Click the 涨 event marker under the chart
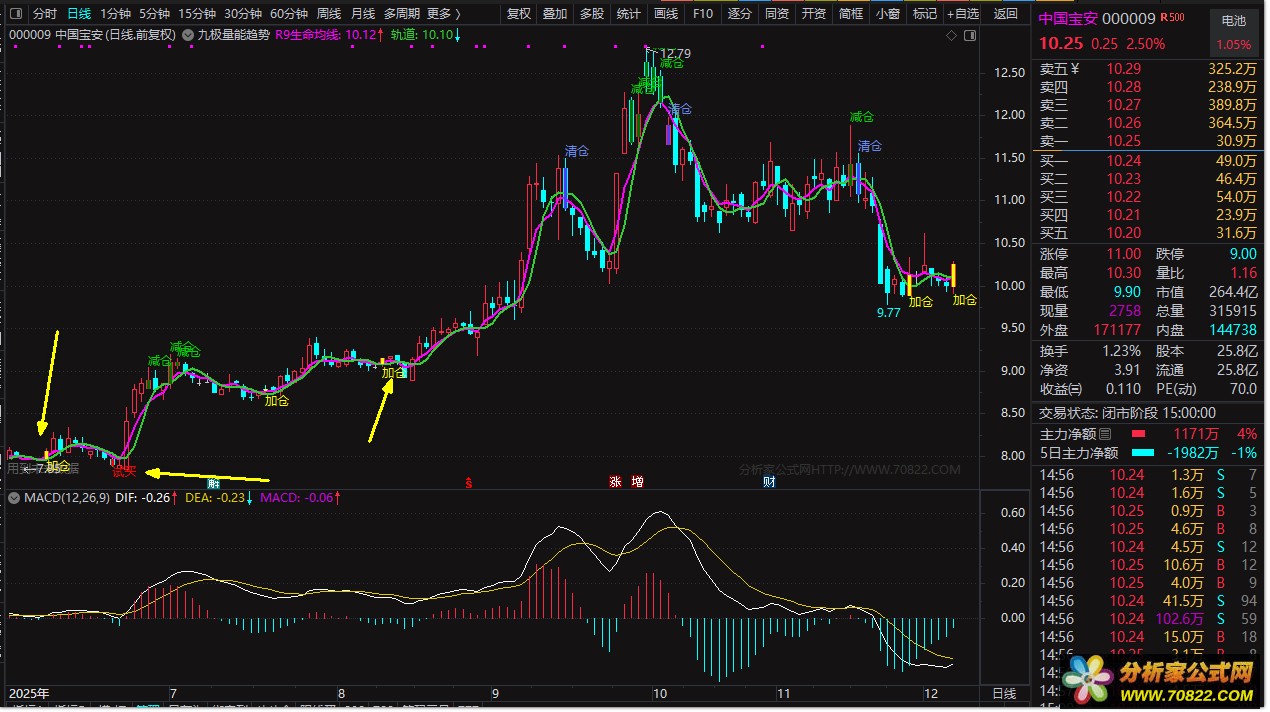The image size is (1270, 712). click(615, 482)
